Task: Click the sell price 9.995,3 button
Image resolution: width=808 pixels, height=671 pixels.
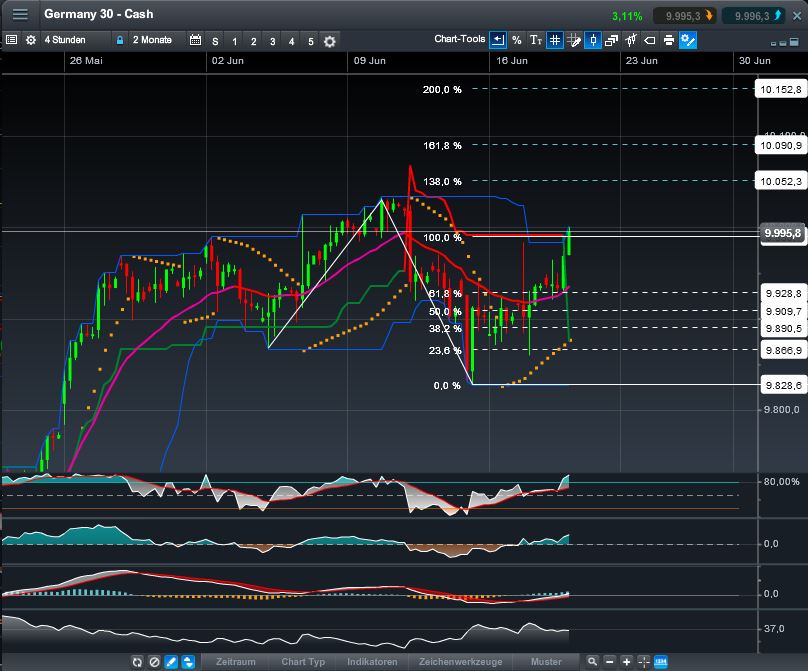Action: [x=687, y=16]
